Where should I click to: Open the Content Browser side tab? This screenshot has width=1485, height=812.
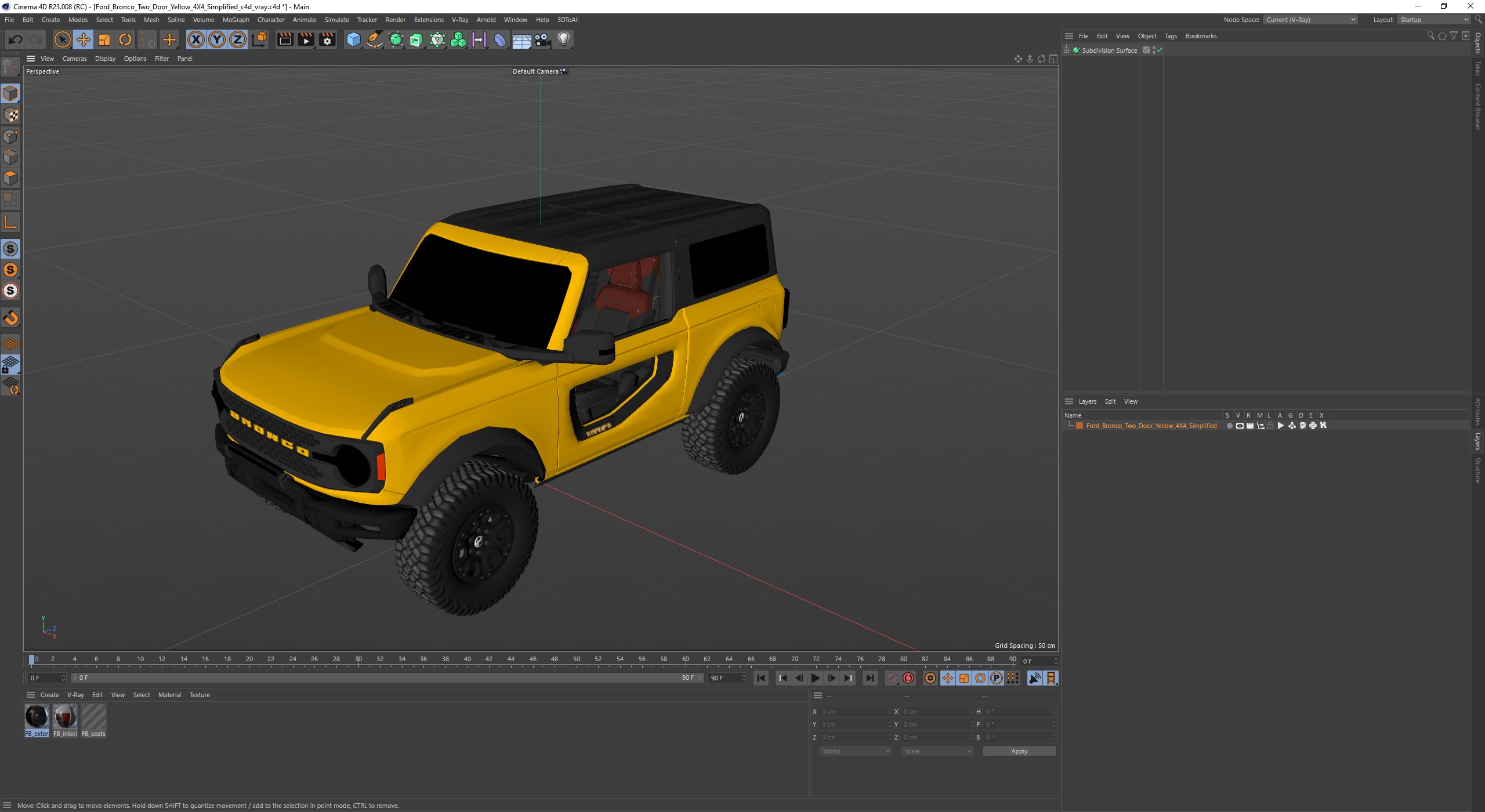pos(1478,107)
